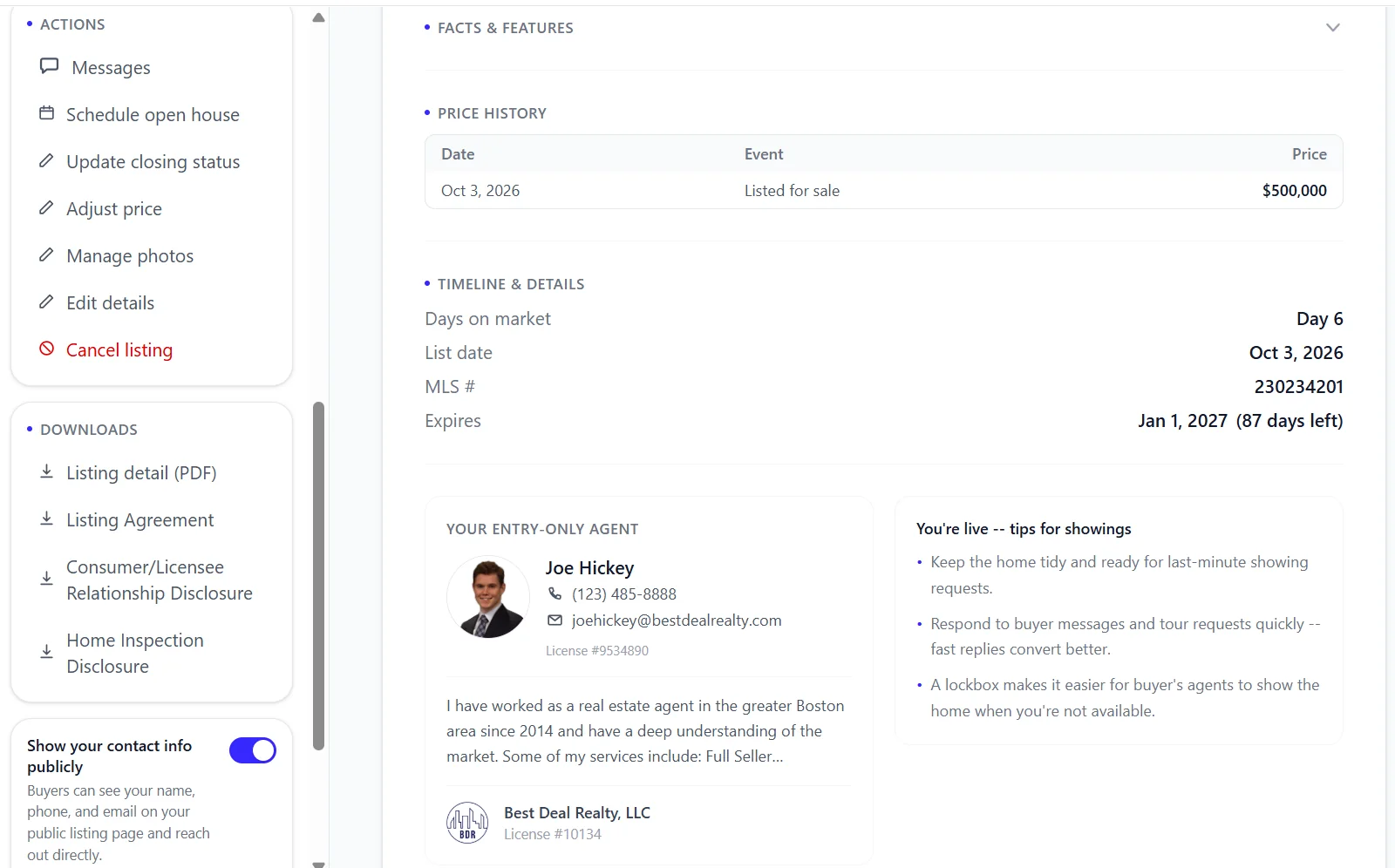Download Consumer/Licensee Relationship Disclosure

[x=160, y=580]
